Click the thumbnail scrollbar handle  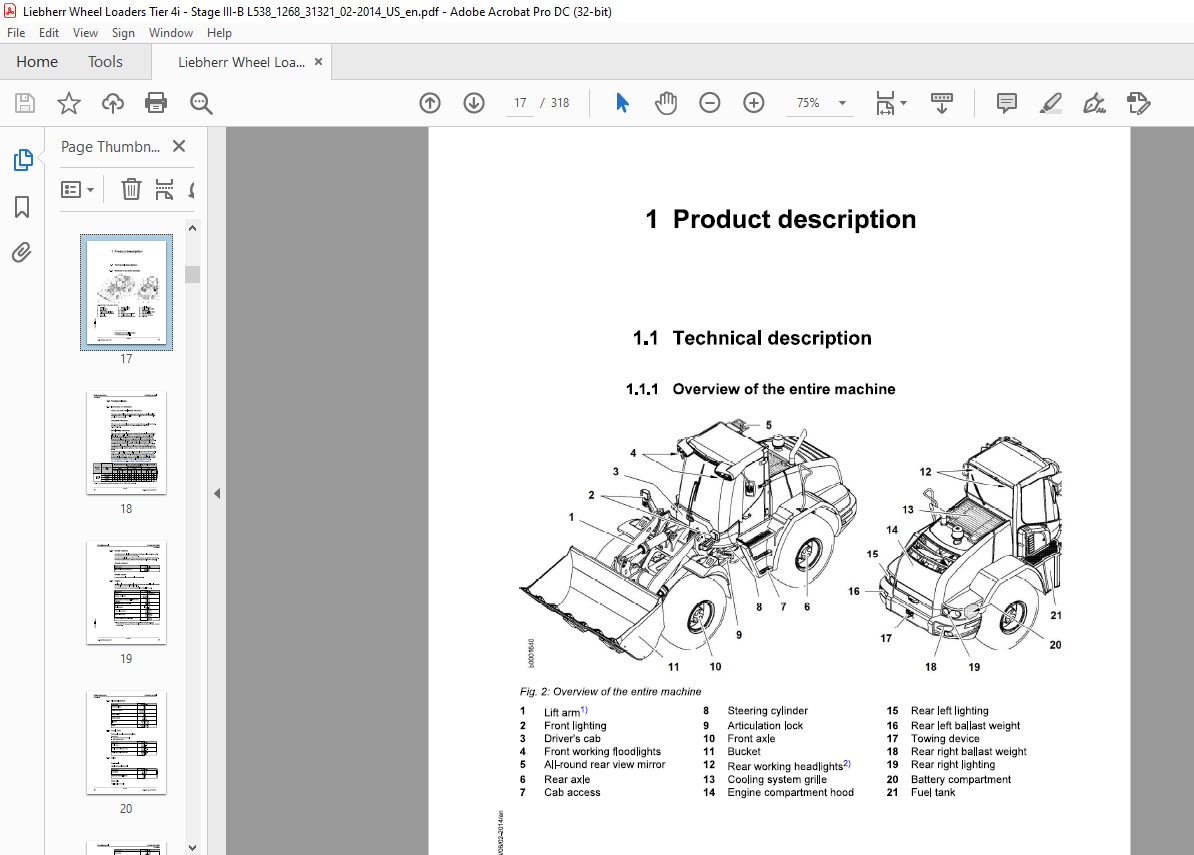tap(193, 274)
